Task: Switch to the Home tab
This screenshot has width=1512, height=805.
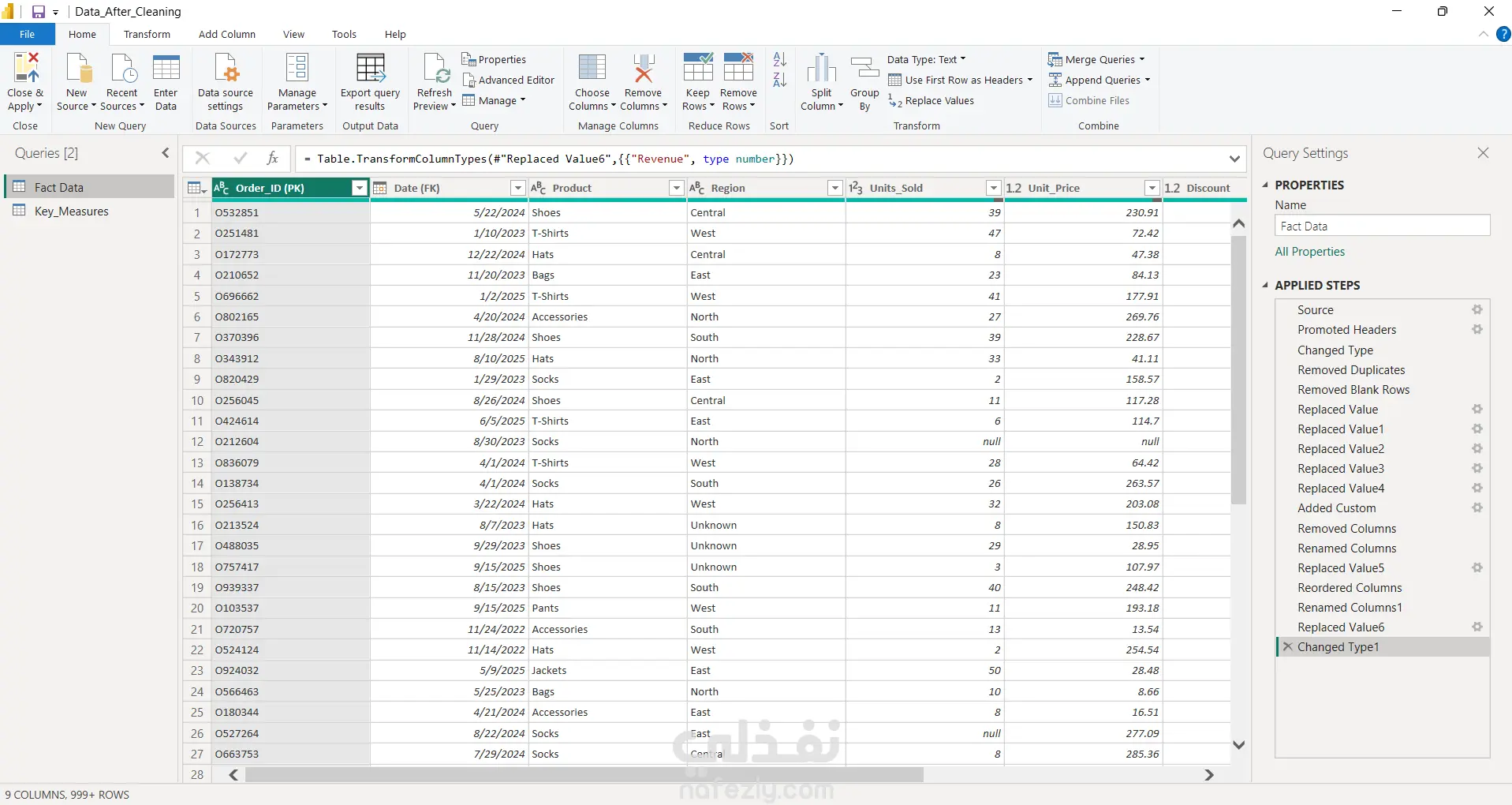Action: pos(82,35)
